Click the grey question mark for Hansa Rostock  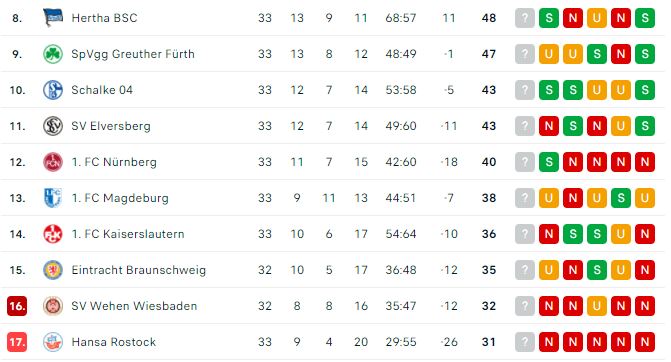pos(525,342)
